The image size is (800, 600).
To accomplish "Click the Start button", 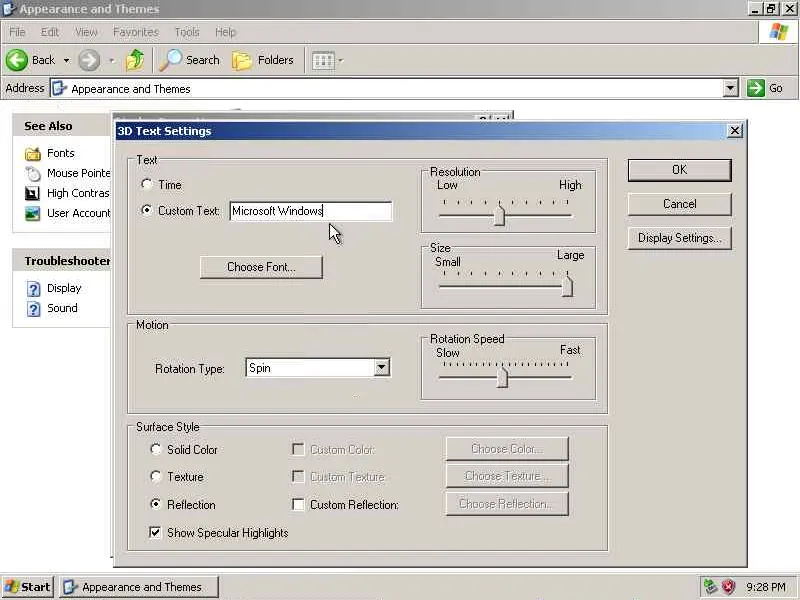I will tap(28, 587).
